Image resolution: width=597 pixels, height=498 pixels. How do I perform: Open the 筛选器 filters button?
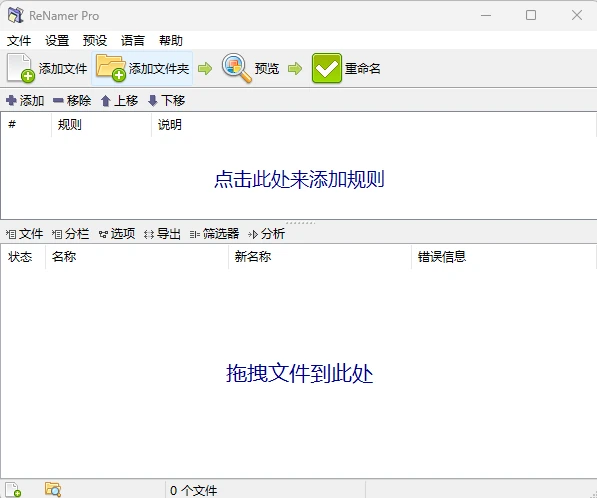tap(214, 234)
